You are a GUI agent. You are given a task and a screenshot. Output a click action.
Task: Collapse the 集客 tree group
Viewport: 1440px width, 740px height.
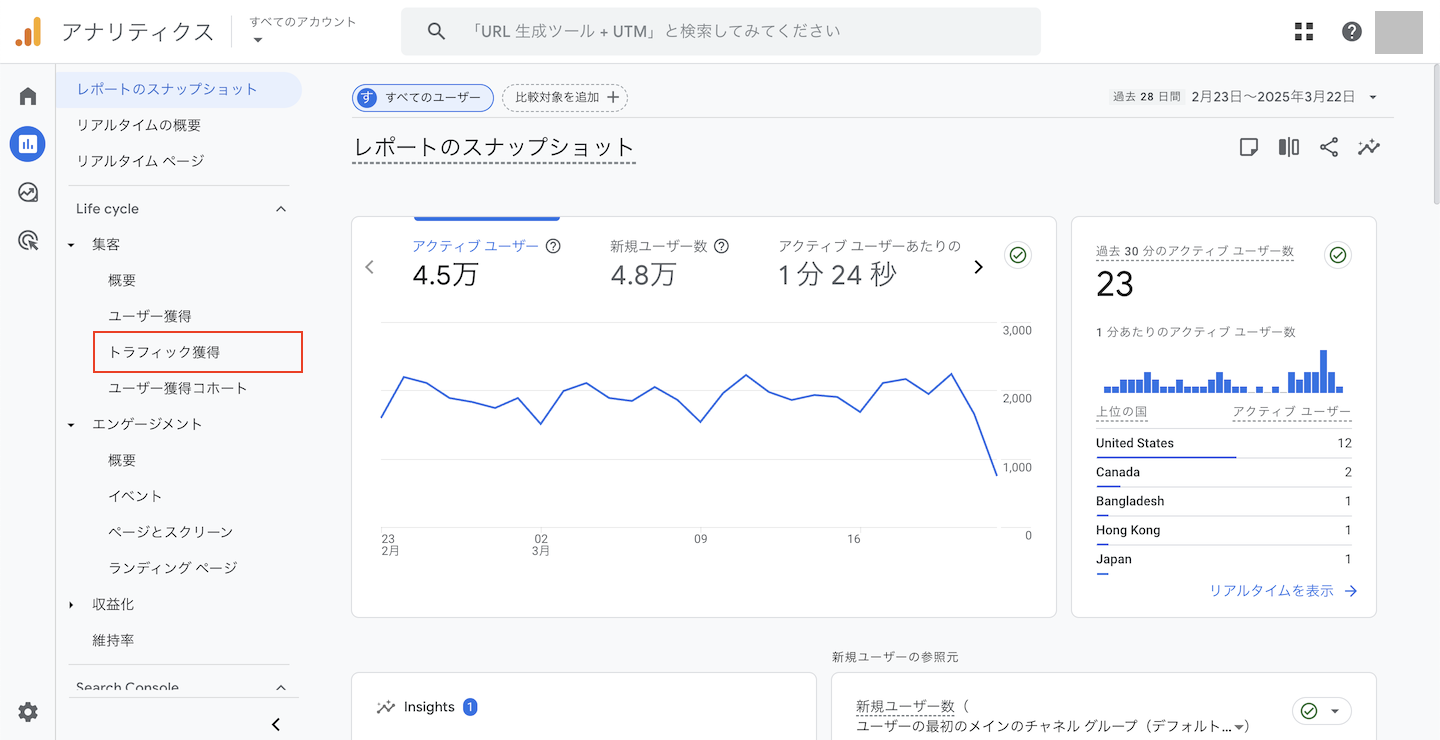[71, 245]
